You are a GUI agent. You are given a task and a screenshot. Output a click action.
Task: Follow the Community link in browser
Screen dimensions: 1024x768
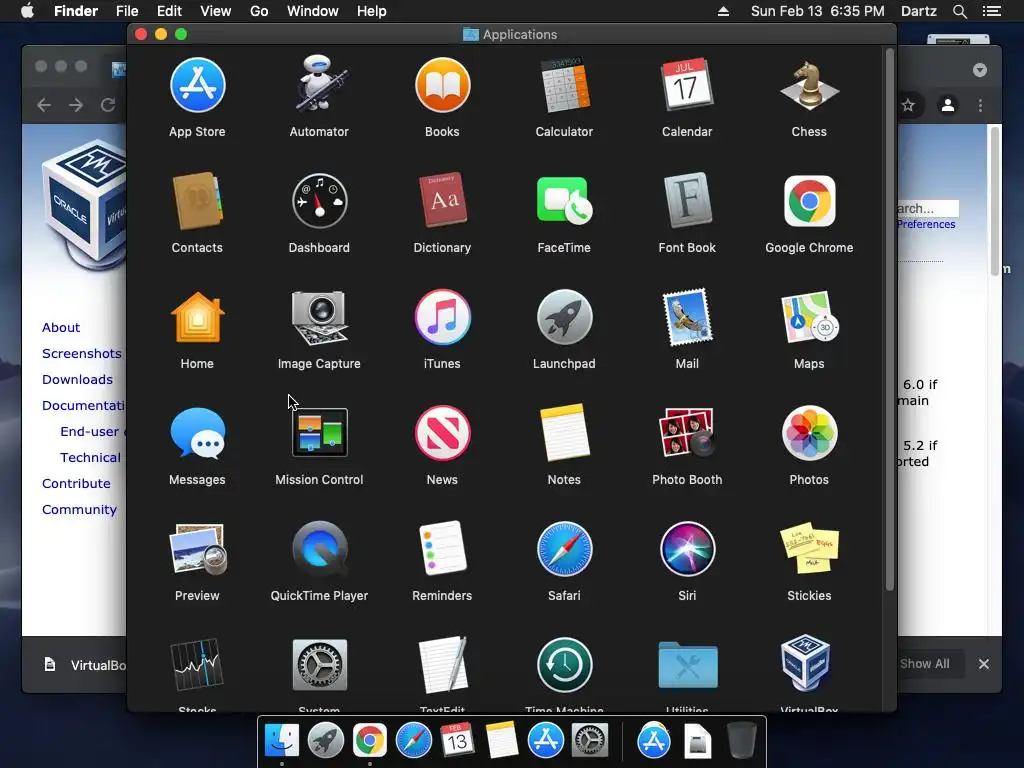pyautogui.click(x=79, y=509)
